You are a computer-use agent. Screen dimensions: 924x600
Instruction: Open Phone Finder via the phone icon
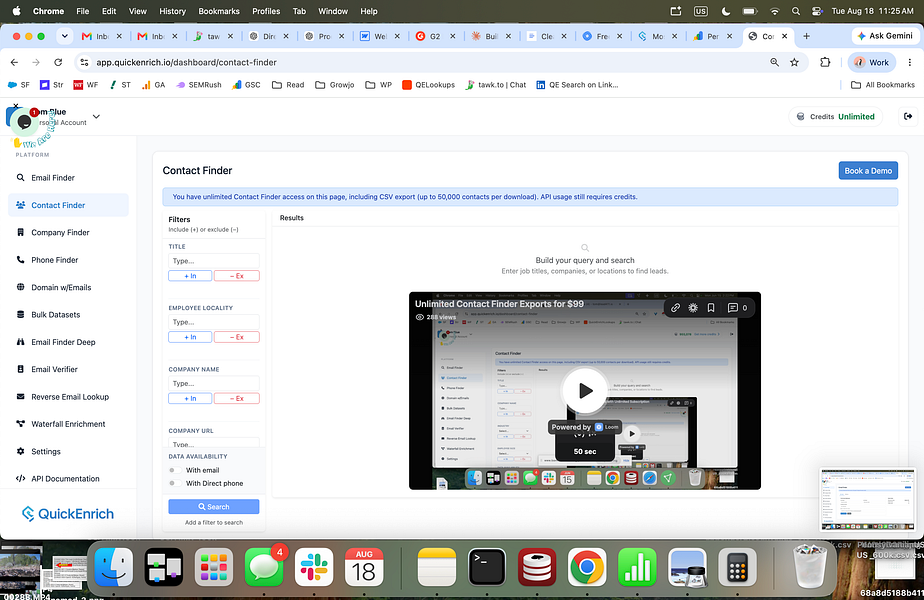(21, 259)
